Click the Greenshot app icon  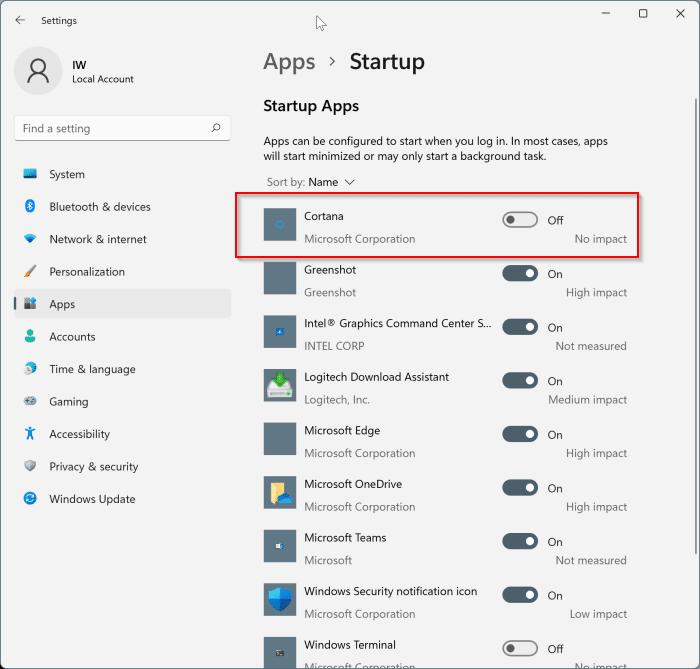point(280,278)
